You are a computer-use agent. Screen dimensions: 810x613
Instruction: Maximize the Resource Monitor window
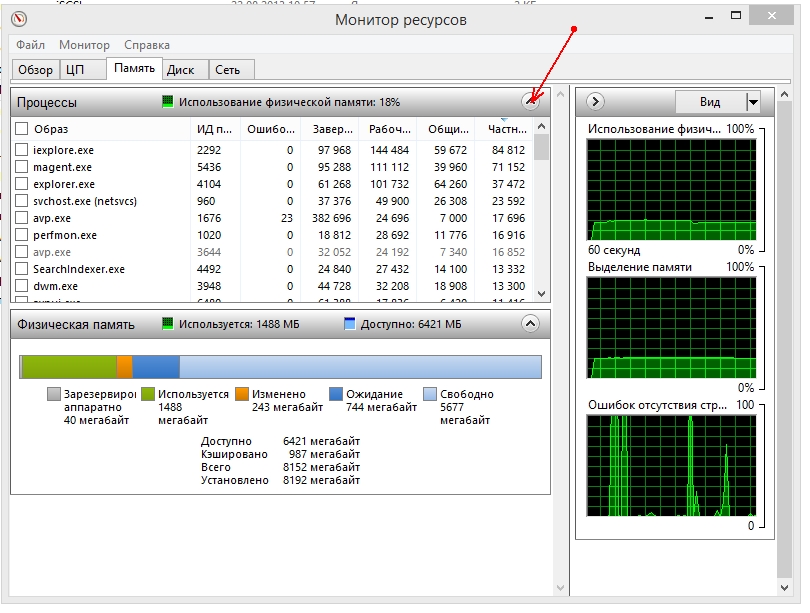point(736,16)
